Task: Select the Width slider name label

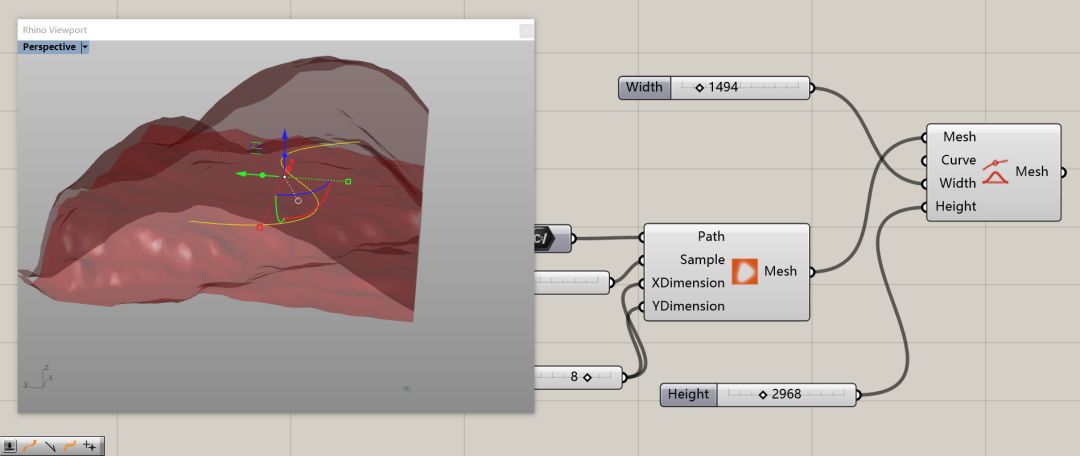Action: [644, 88]
